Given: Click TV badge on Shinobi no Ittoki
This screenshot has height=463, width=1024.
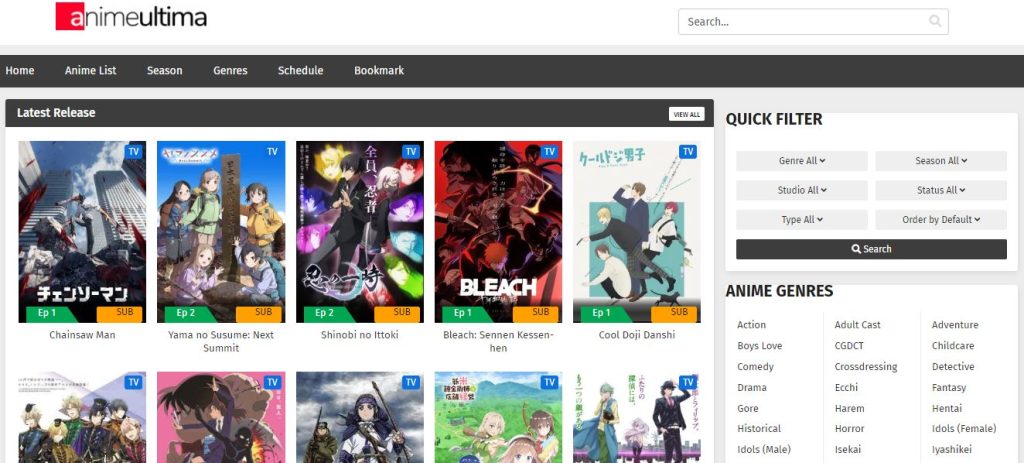Looking at the screenshot, I should [411, 152].
